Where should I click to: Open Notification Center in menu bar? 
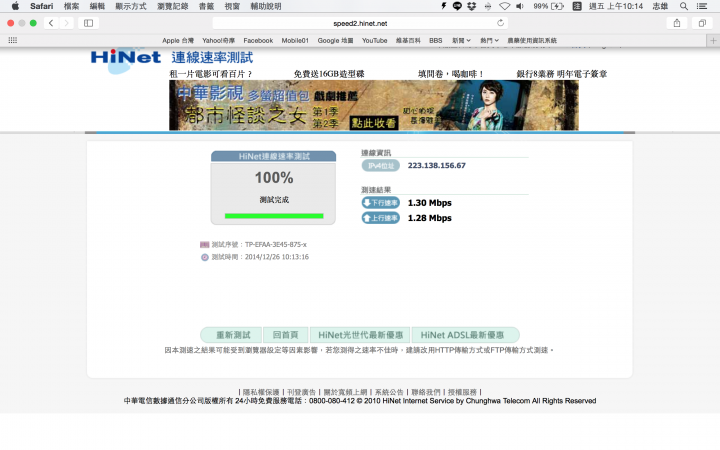point(702,6)
